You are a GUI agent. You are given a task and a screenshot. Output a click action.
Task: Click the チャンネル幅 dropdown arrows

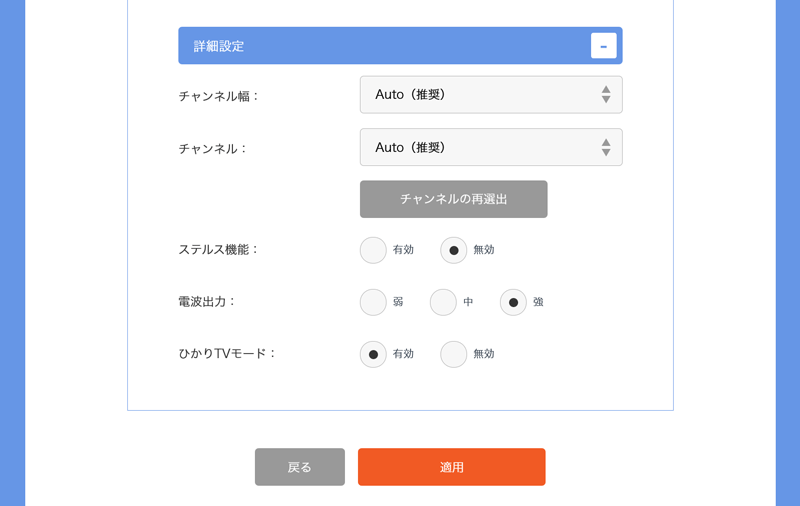pyautogui.click(x=606, y=95)
